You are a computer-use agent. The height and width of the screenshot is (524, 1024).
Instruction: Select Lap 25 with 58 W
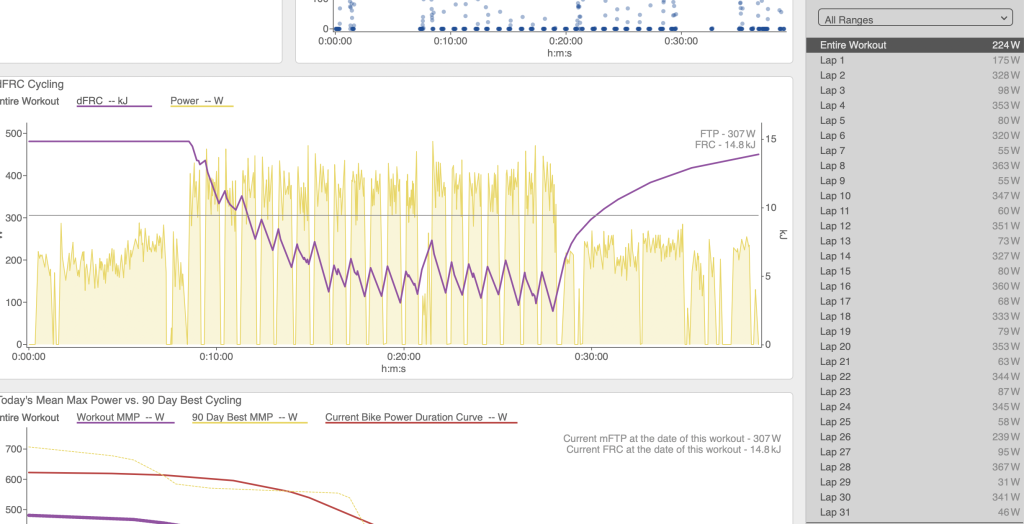click(914, 421)
